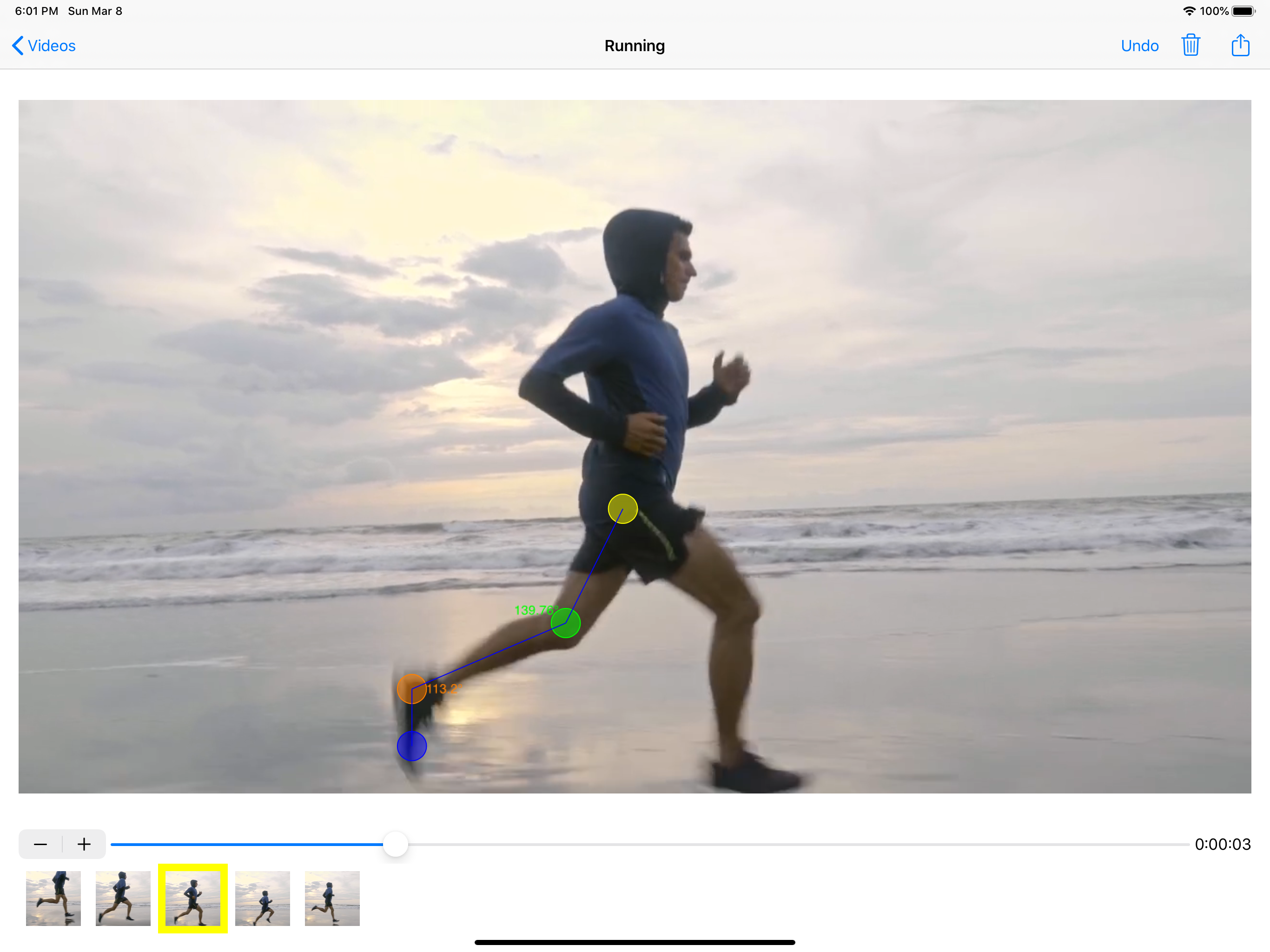This screenshot has width=1270, height=952.
Task: Open the share sheet icon
Action: pyautogui.click(x=1240, y=45)
